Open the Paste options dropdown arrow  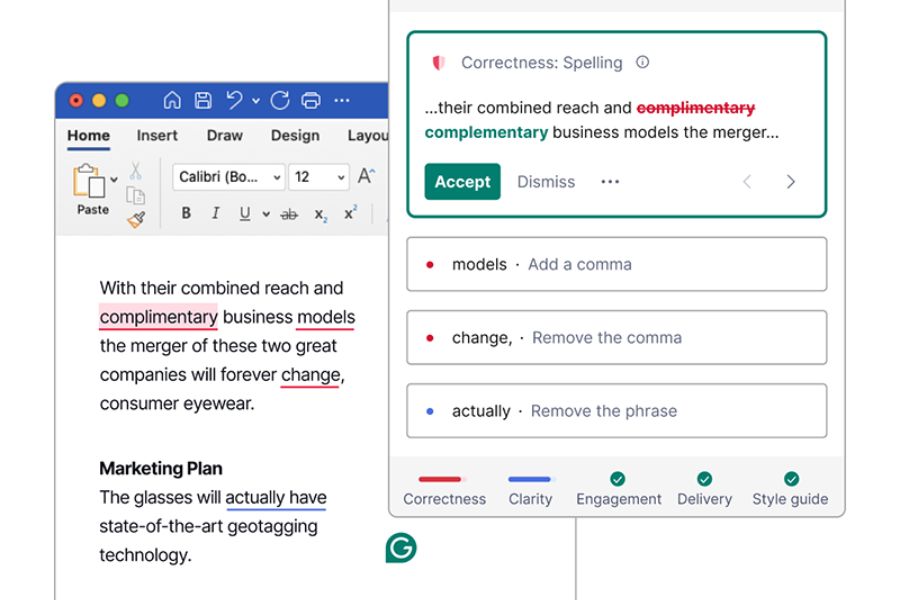(x=114, y=180)
